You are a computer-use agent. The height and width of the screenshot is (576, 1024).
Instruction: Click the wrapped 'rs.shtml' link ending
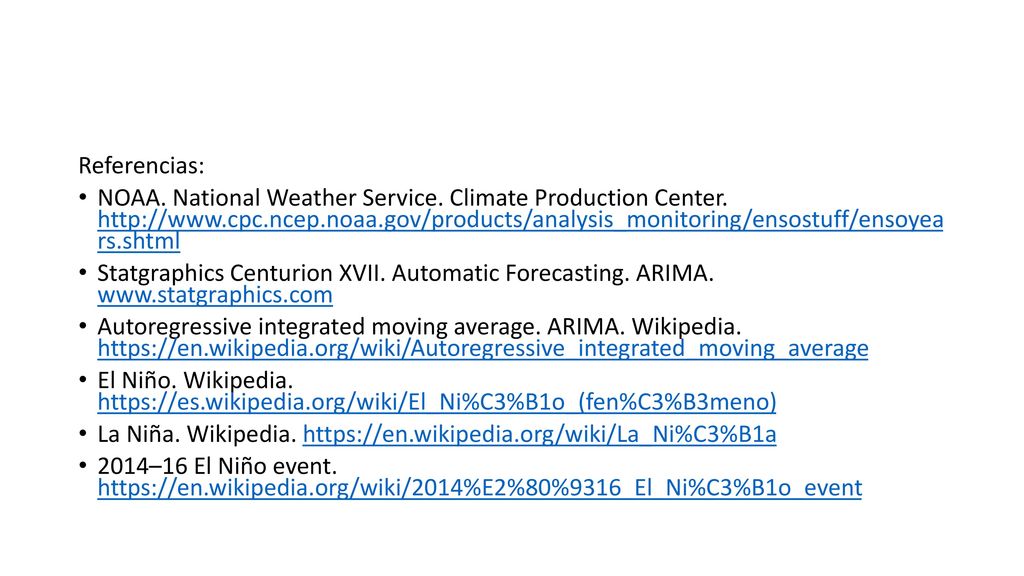(x=138, y=241)
